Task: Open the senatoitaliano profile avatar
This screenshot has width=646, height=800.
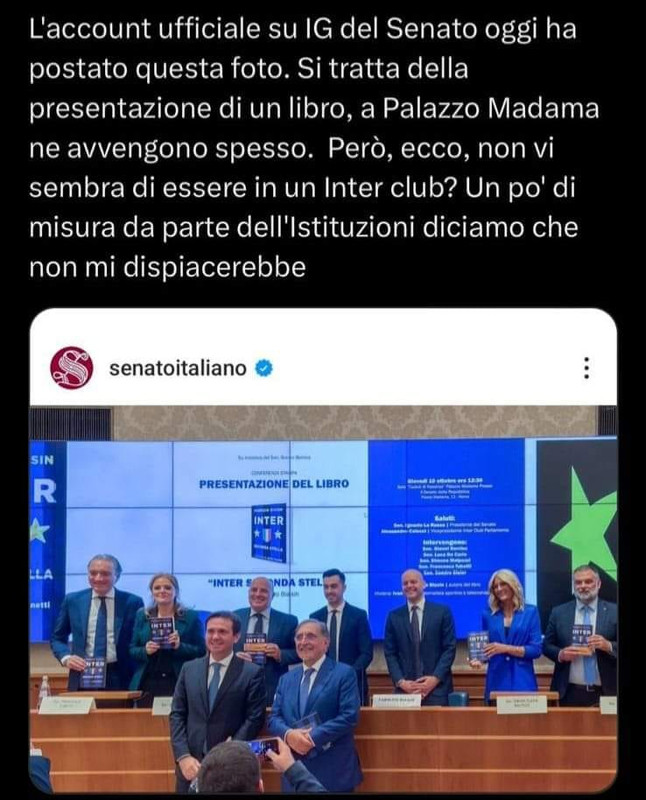Action: (x=71, y=368)
